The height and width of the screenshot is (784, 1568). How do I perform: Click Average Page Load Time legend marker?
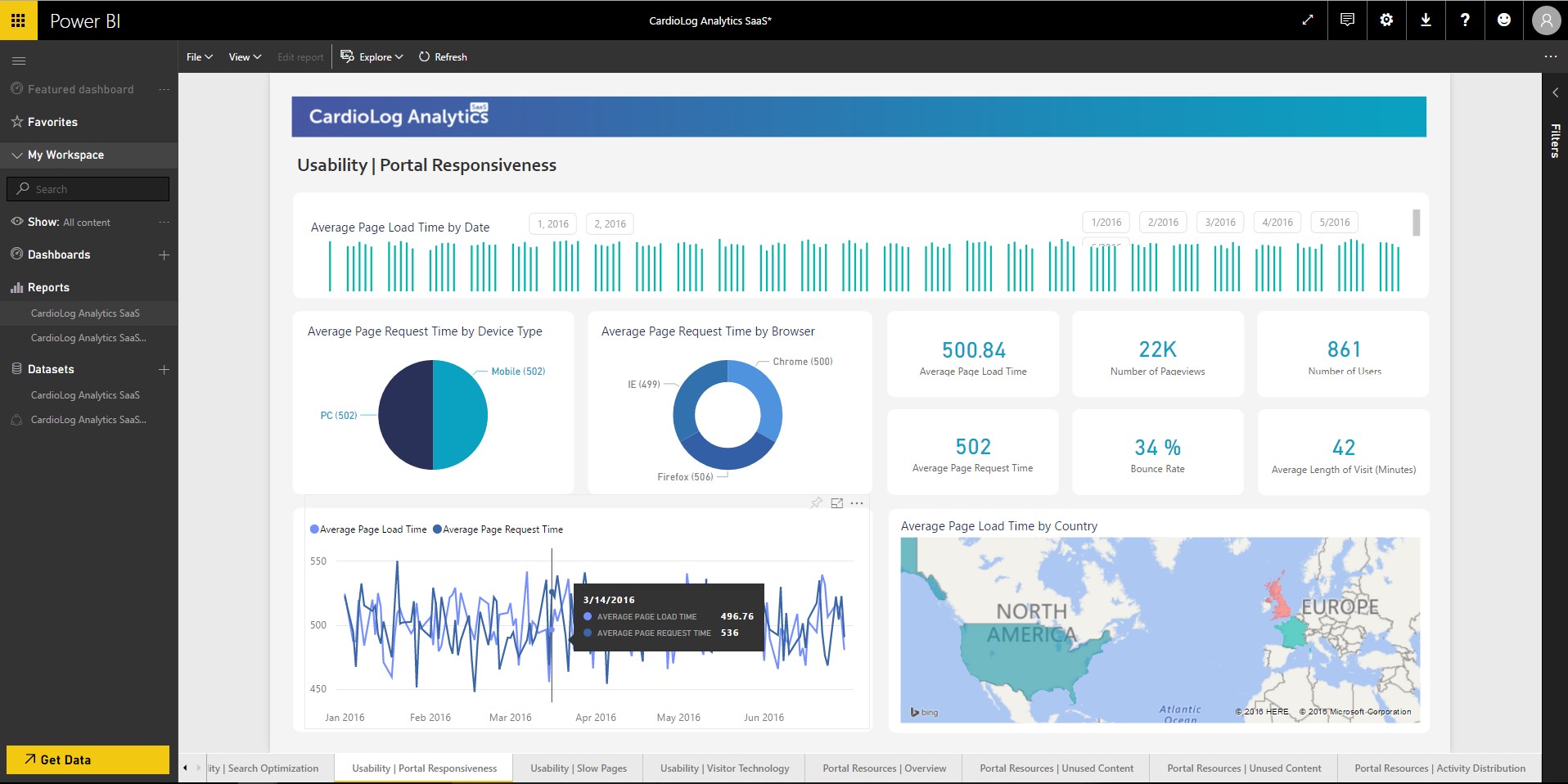click(314, 529)
